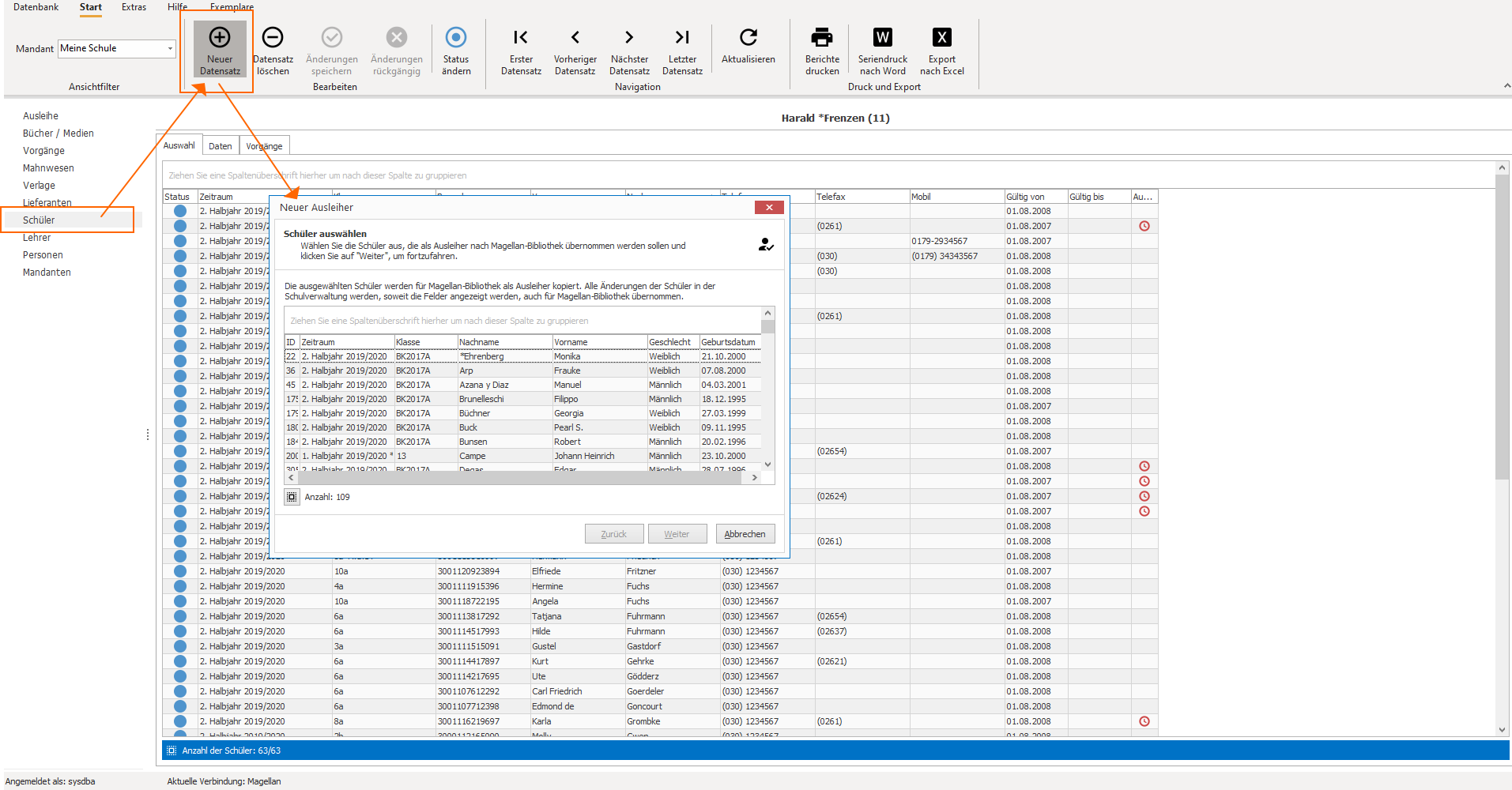Viewport: 1512px width, 790px height.
Task: Go to Erster Datensatz
Action: (x=521, y=37)
